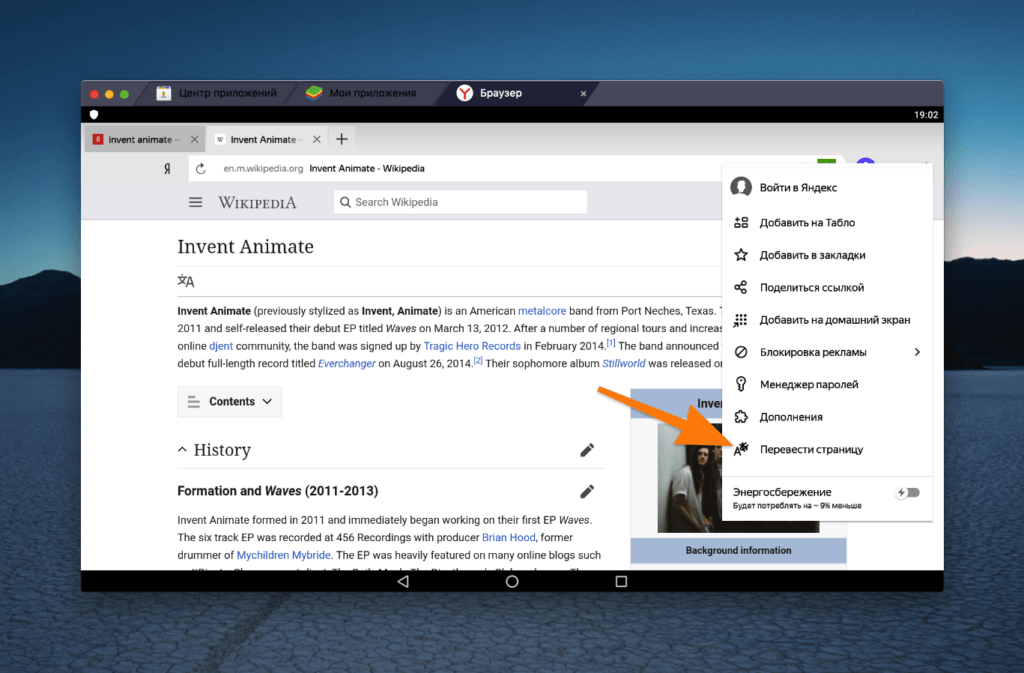
Task: Open the Stillworld album link
Action: 624,364
